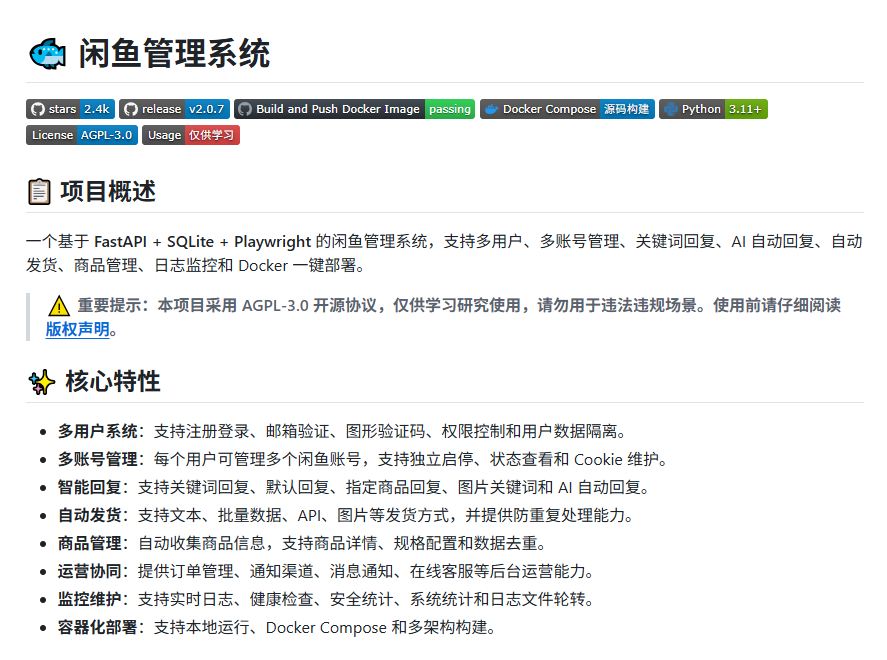Click the 核心特性 section heading

coord(113,382)
